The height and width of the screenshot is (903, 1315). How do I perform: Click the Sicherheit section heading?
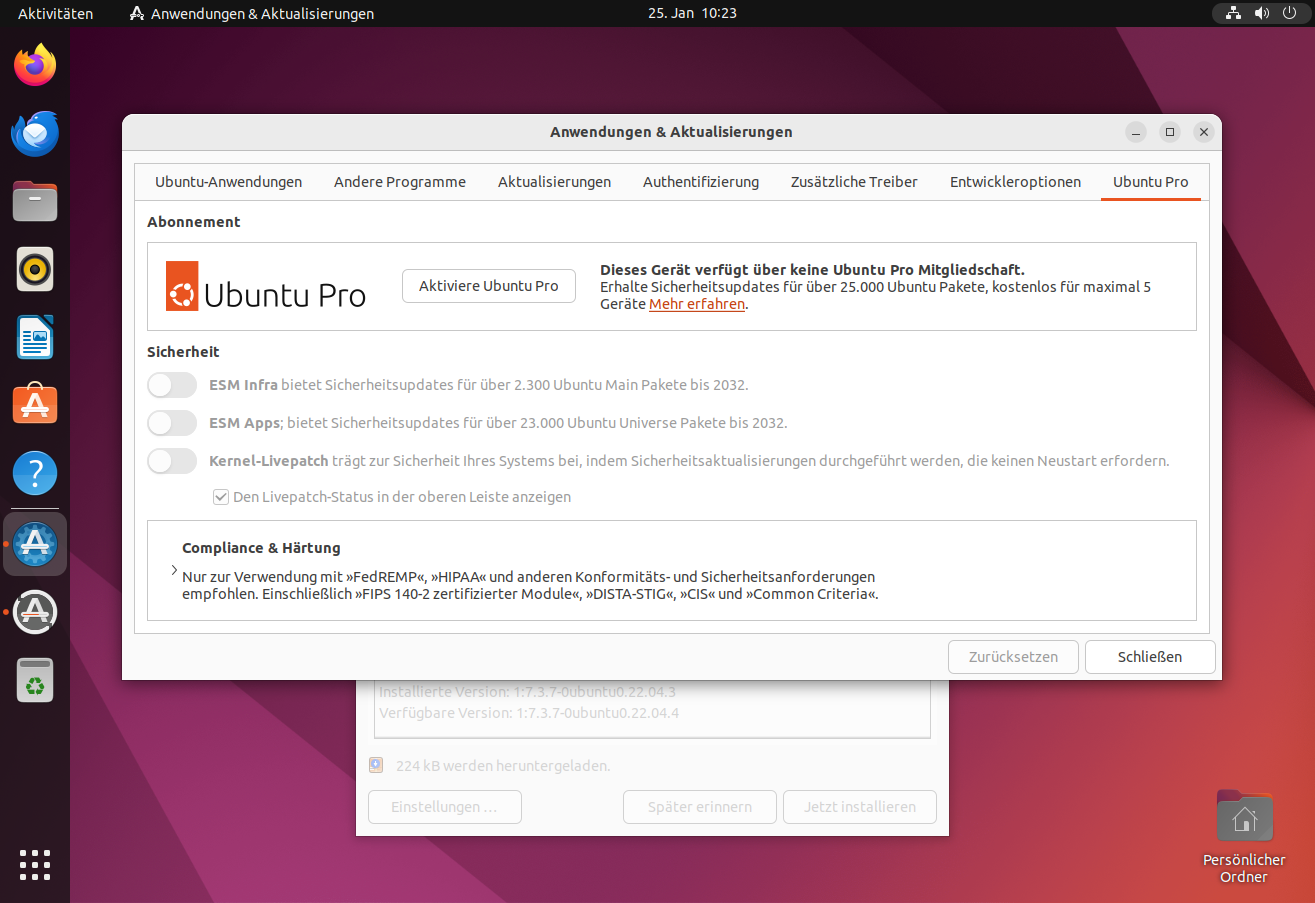[x=183, y=352]
